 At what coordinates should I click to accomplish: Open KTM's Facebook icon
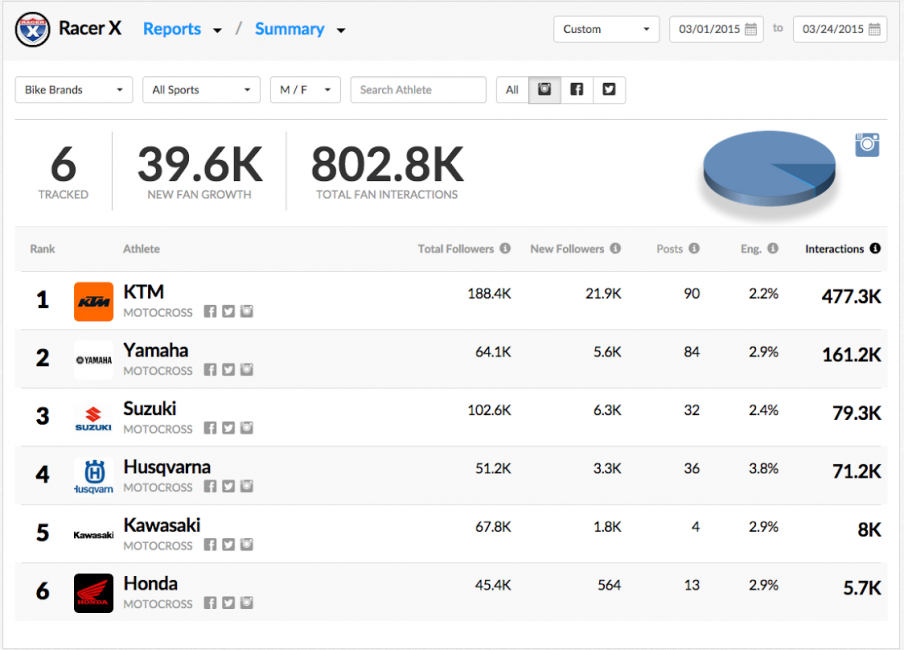[210, 312]
